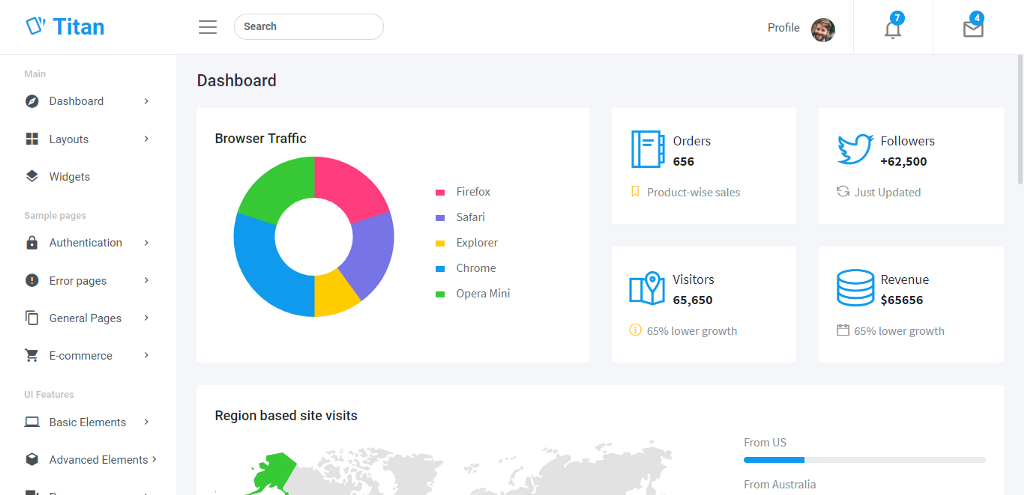
Task: Expand the Basic Elements chevron
Action: (x=146, y=423)
